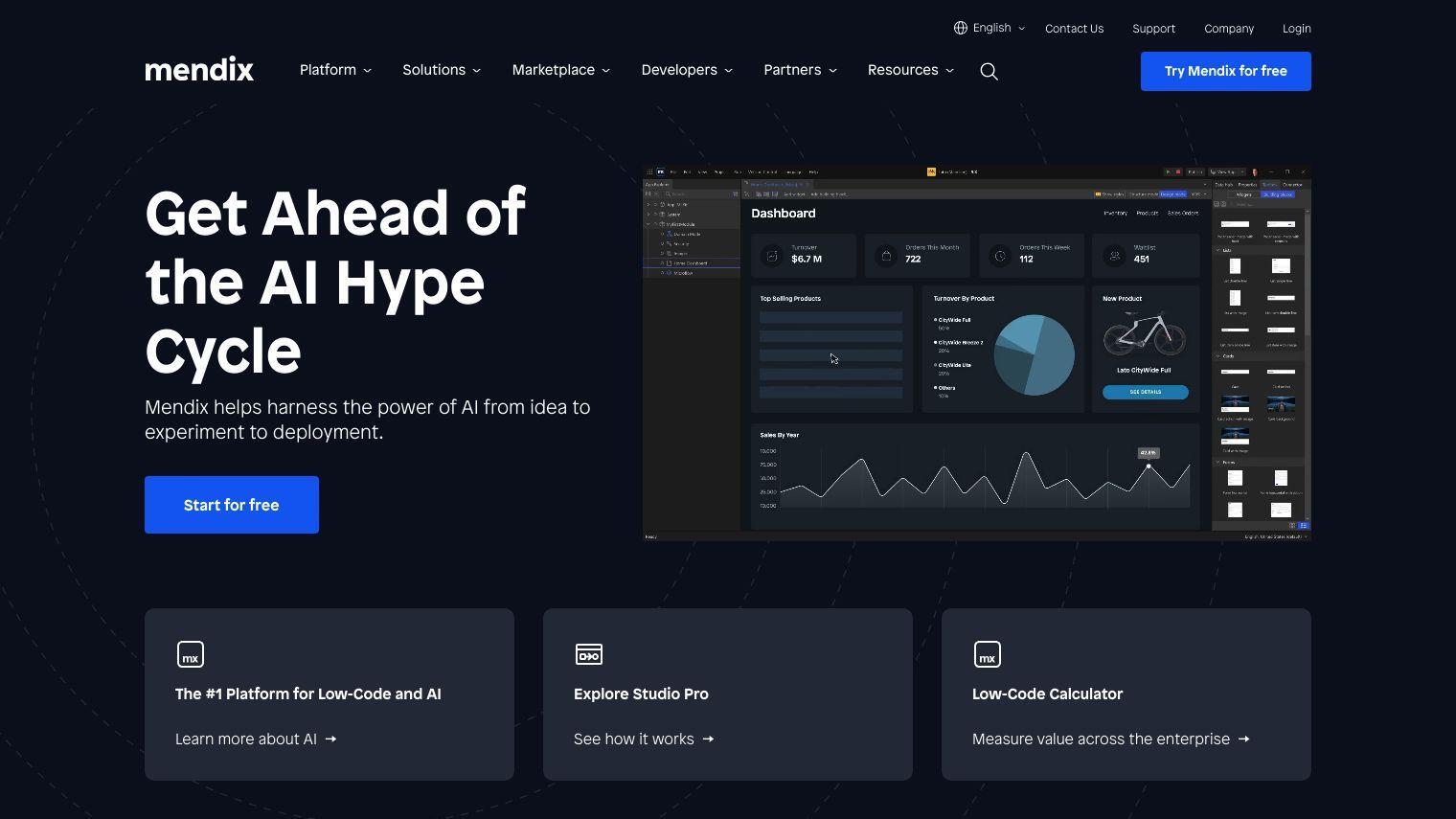
Task: Click the green run icon in the Studio Pro preview
Action: point(1168,172)
